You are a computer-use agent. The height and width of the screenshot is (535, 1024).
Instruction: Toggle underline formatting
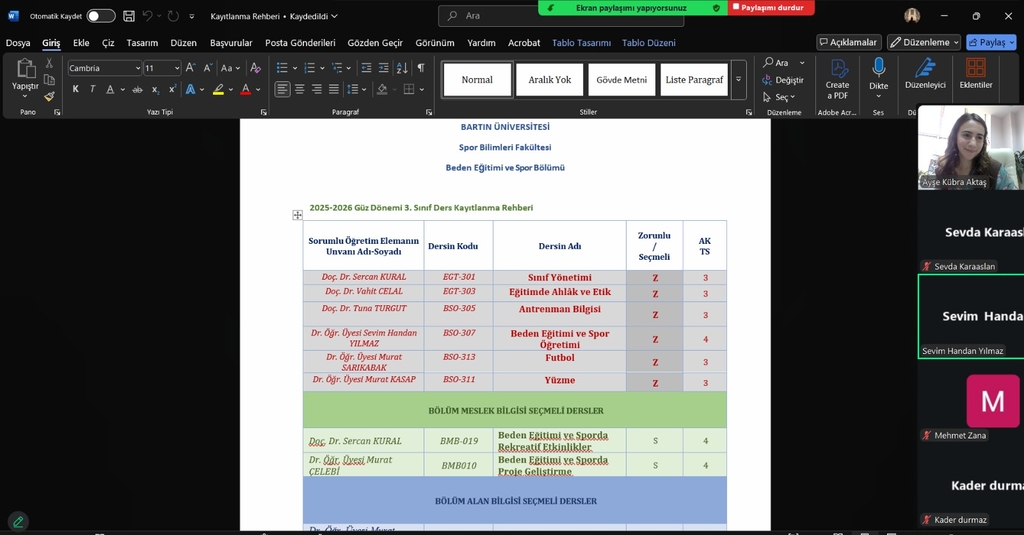coord(110,89)
